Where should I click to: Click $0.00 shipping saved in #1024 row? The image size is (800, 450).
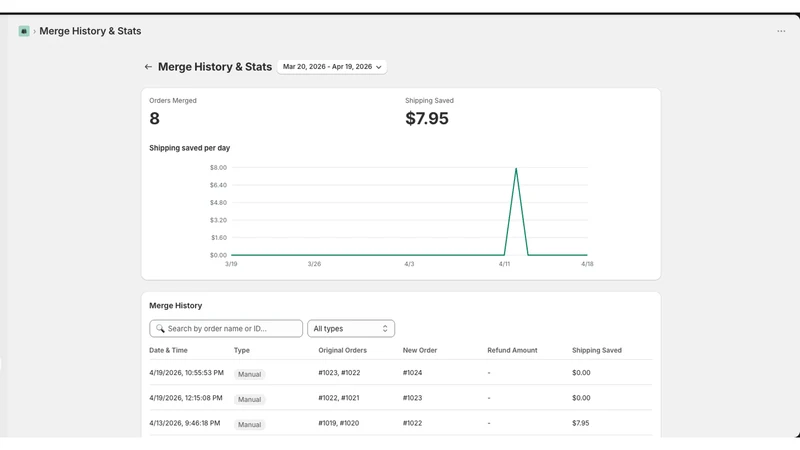[x=581, y=373]
